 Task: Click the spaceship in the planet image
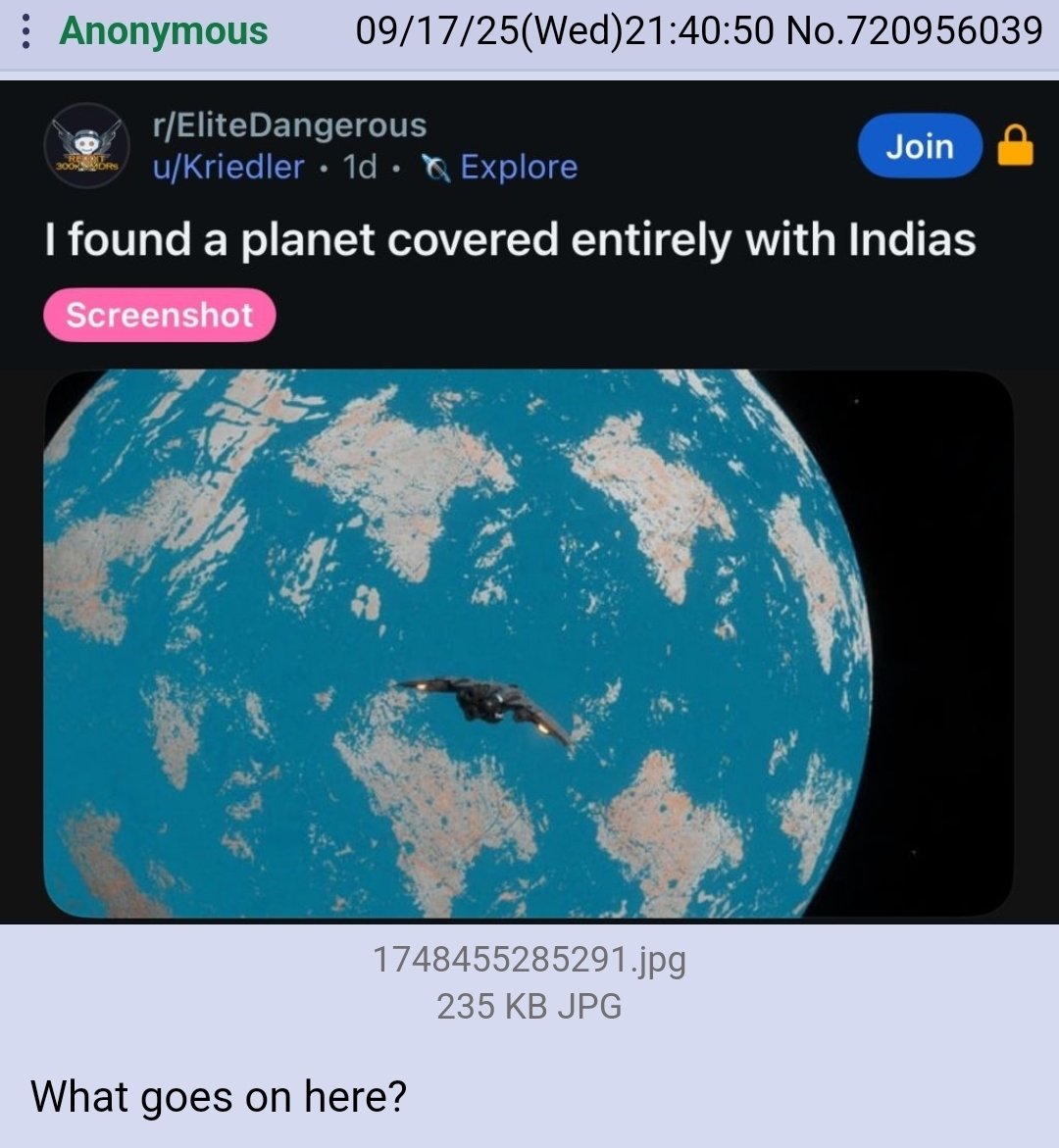point(484,706)
